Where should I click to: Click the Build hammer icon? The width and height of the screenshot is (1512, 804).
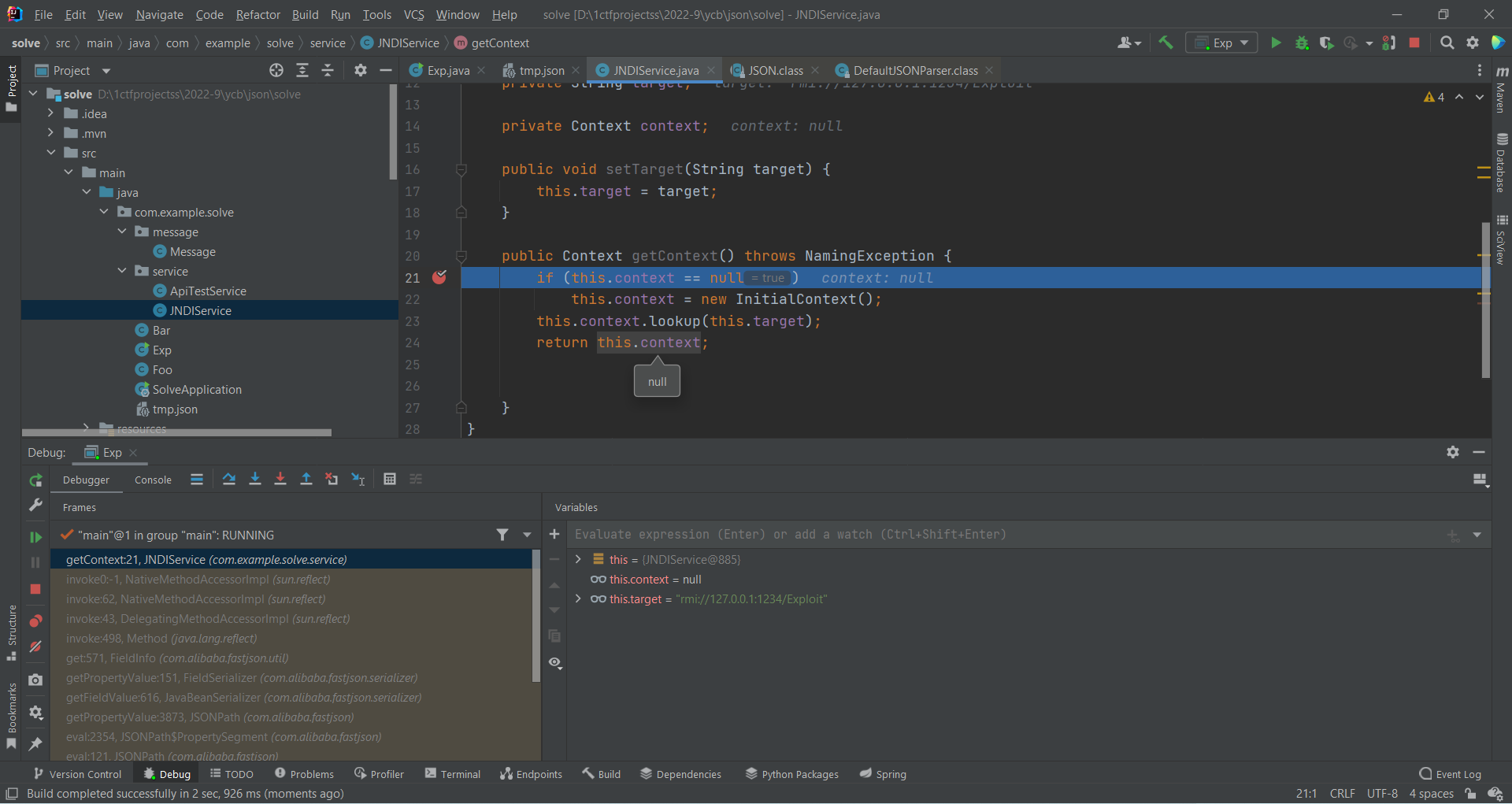click(x=1165, y=43)
